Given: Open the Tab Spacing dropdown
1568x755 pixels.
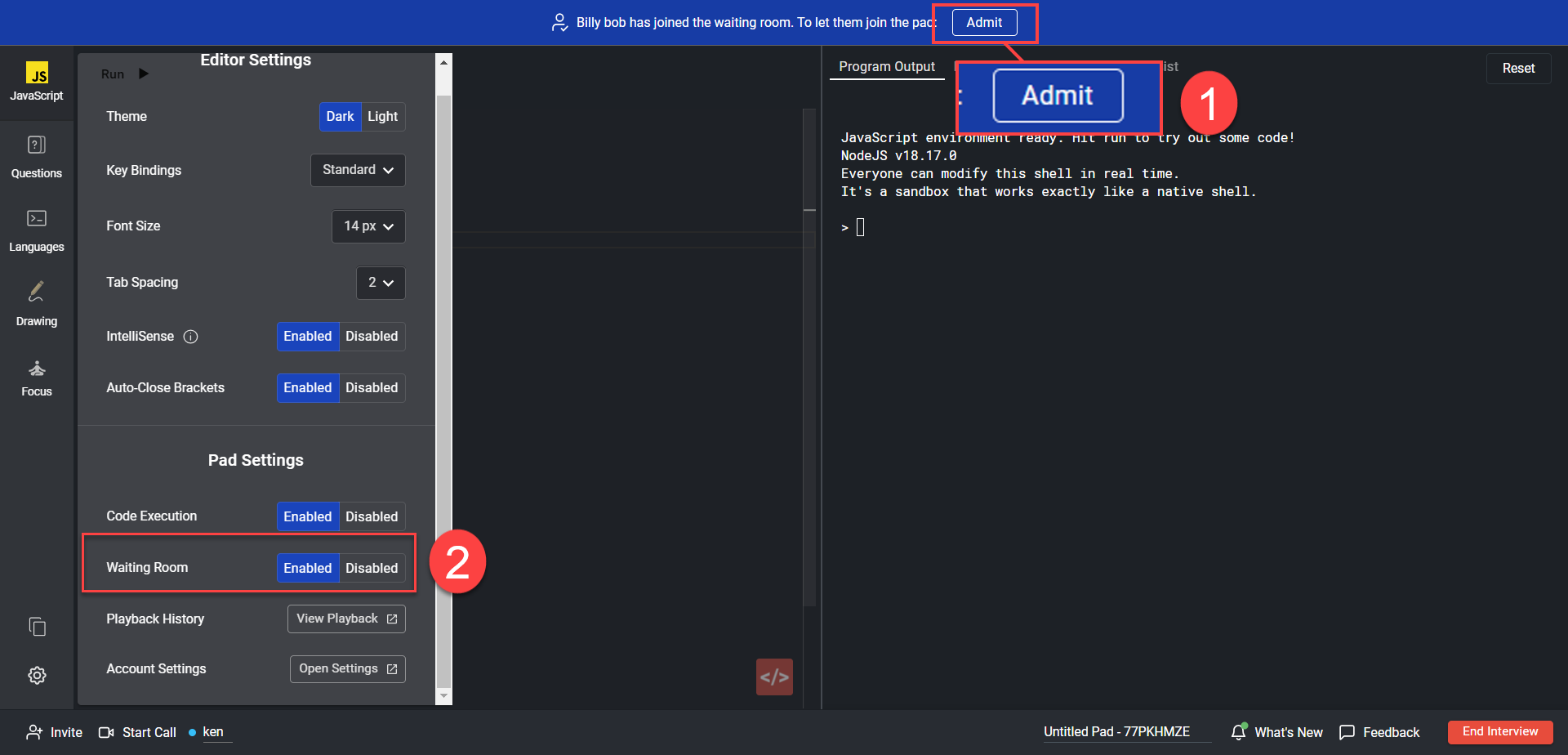Looking at the screenshot, I should [x=381, y=283].
